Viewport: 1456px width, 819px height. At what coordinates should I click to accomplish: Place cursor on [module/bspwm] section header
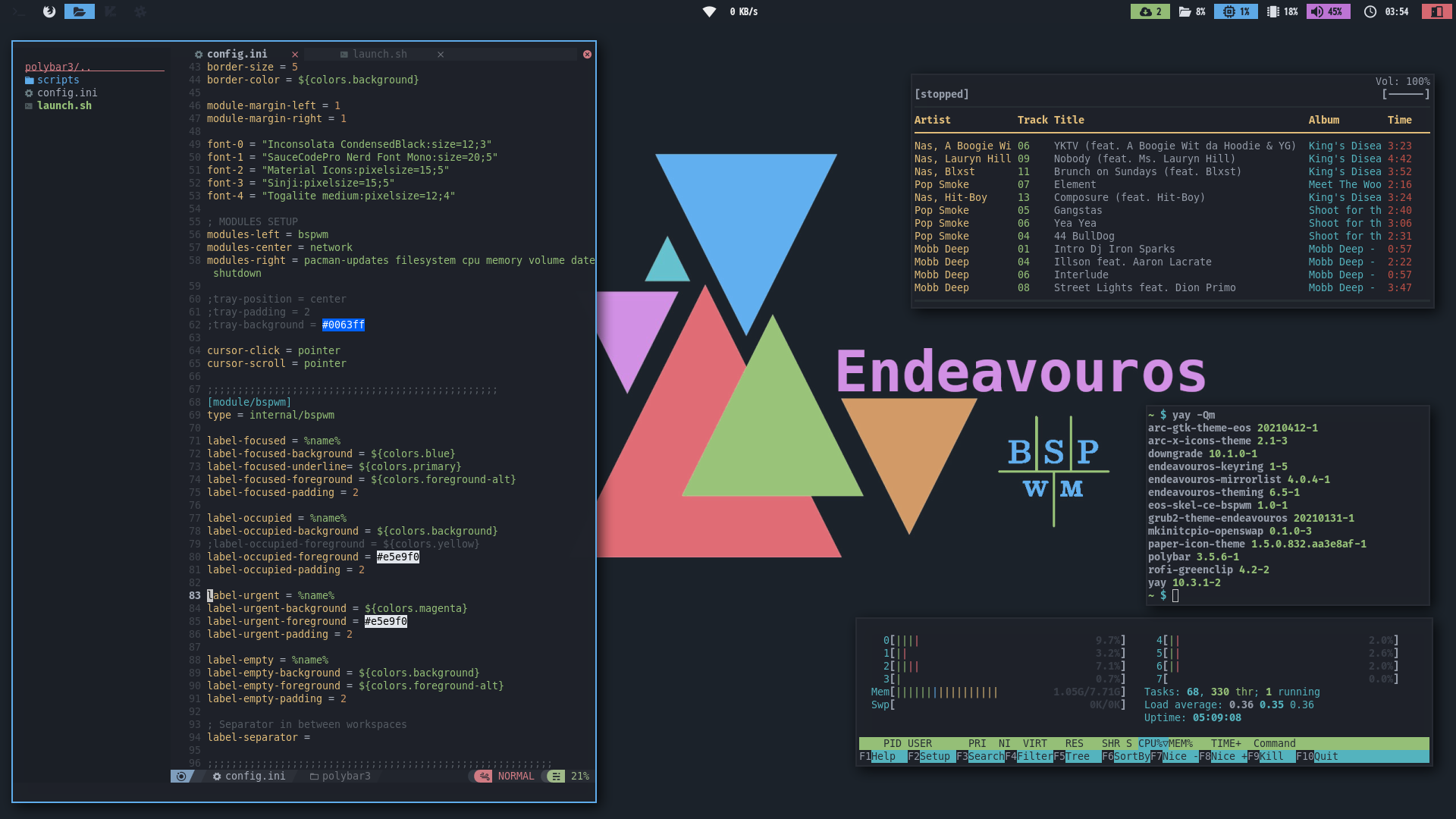[x=249, y=402]
